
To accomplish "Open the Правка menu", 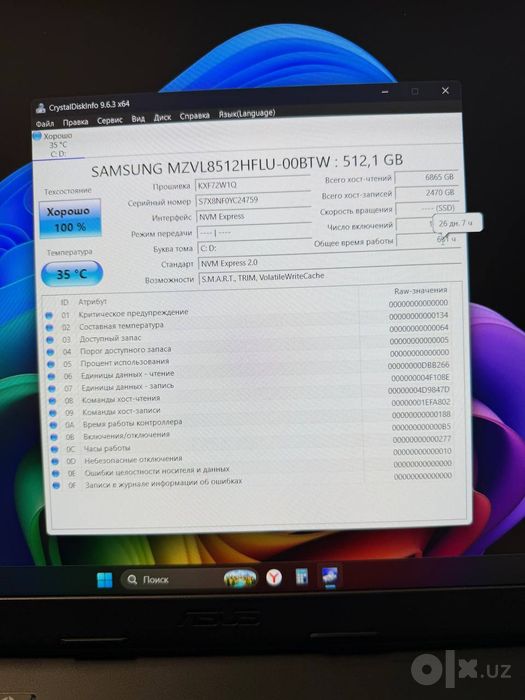I will tap(75, 122).
